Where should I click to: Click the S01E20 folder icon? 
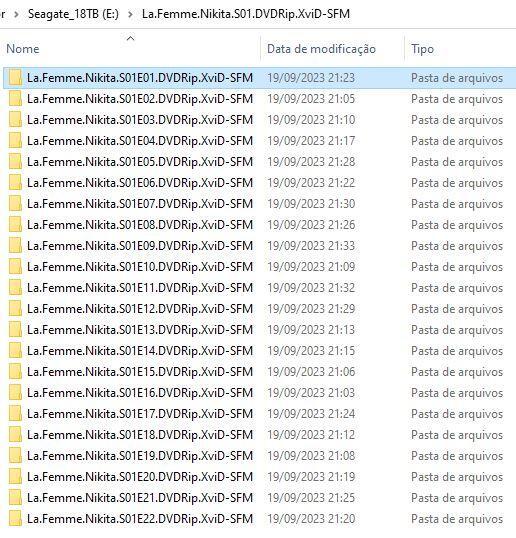15,477
